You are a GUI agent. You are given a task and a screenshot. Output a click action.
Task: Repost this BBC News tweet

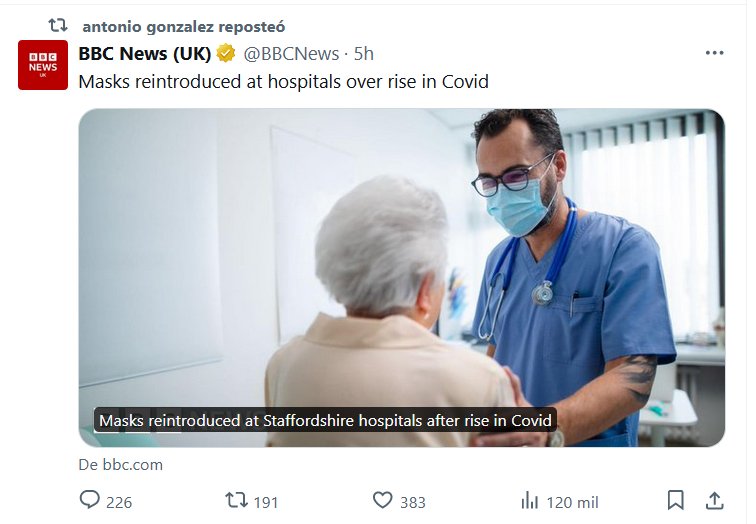coord(237,500)
